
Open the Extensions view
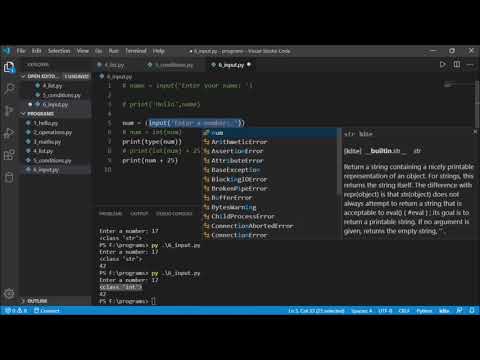tap(9, 155)
